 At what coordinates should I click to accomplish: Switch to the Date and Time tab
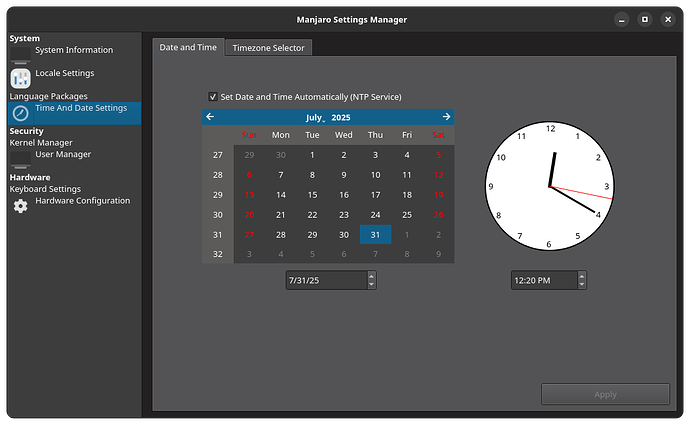pos(188,47)
